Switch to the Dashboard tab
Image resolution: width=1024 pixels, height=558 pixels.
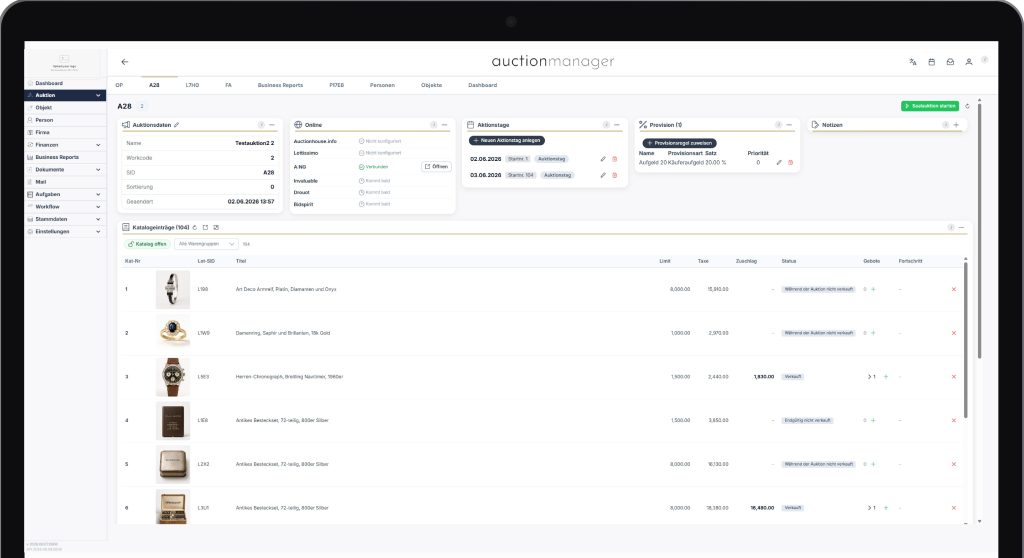point(483,86)
